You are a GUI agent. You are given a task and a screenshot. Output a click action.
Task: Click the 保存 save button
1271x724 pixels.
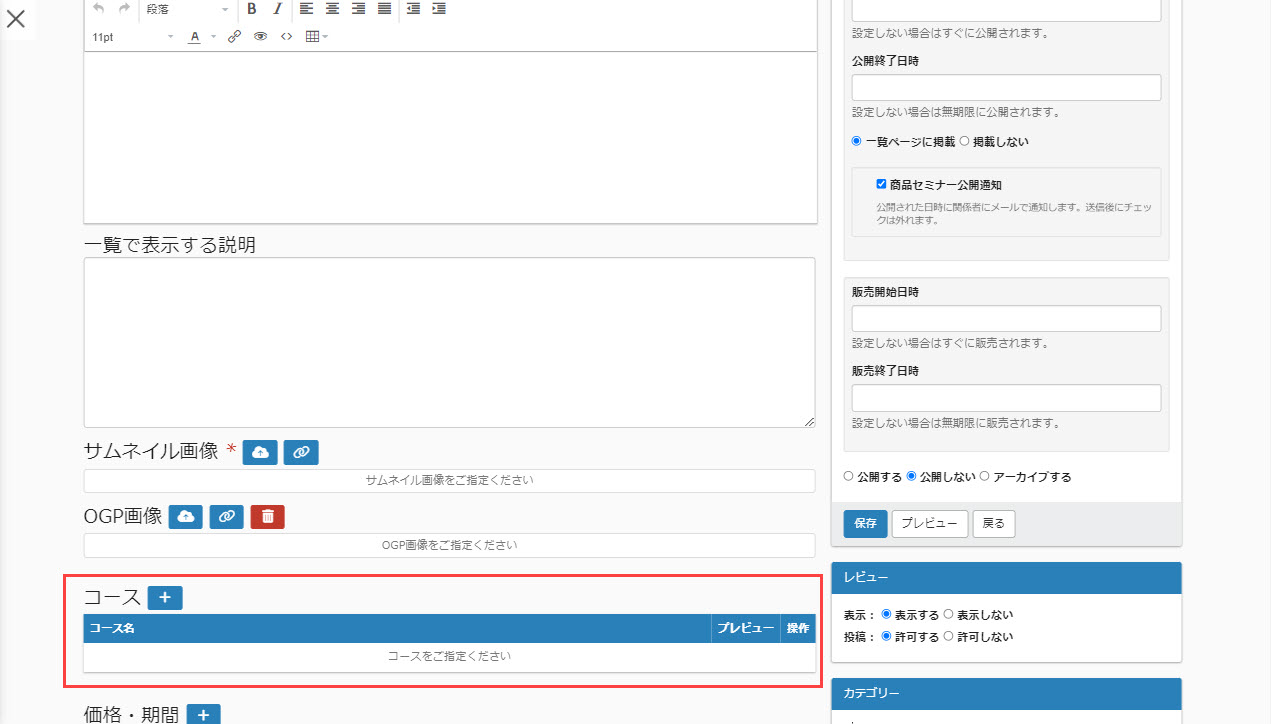click(x=865, y=524)
